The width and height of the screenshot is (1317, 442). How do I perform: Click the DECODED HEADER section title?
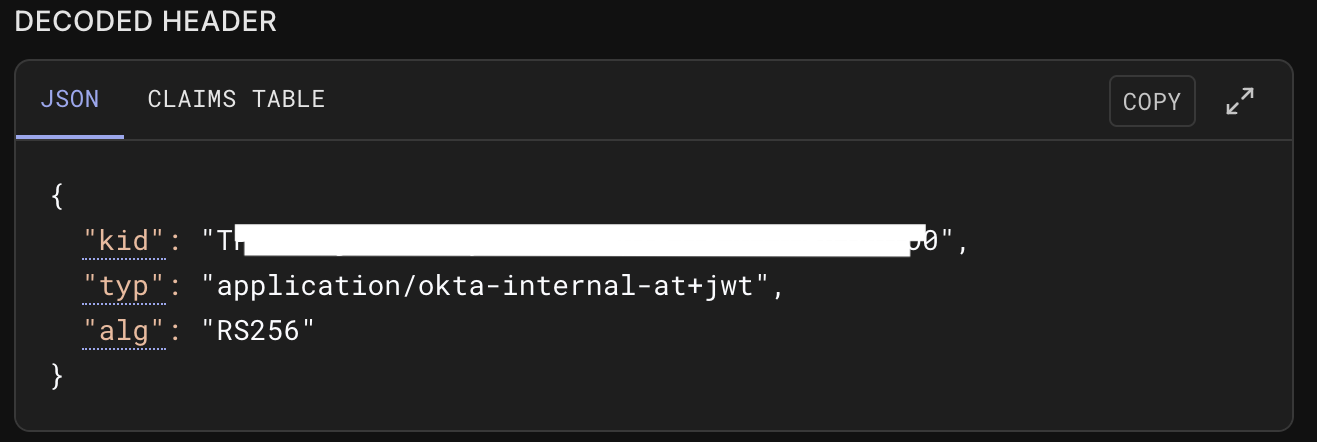(x=146, y=21)
